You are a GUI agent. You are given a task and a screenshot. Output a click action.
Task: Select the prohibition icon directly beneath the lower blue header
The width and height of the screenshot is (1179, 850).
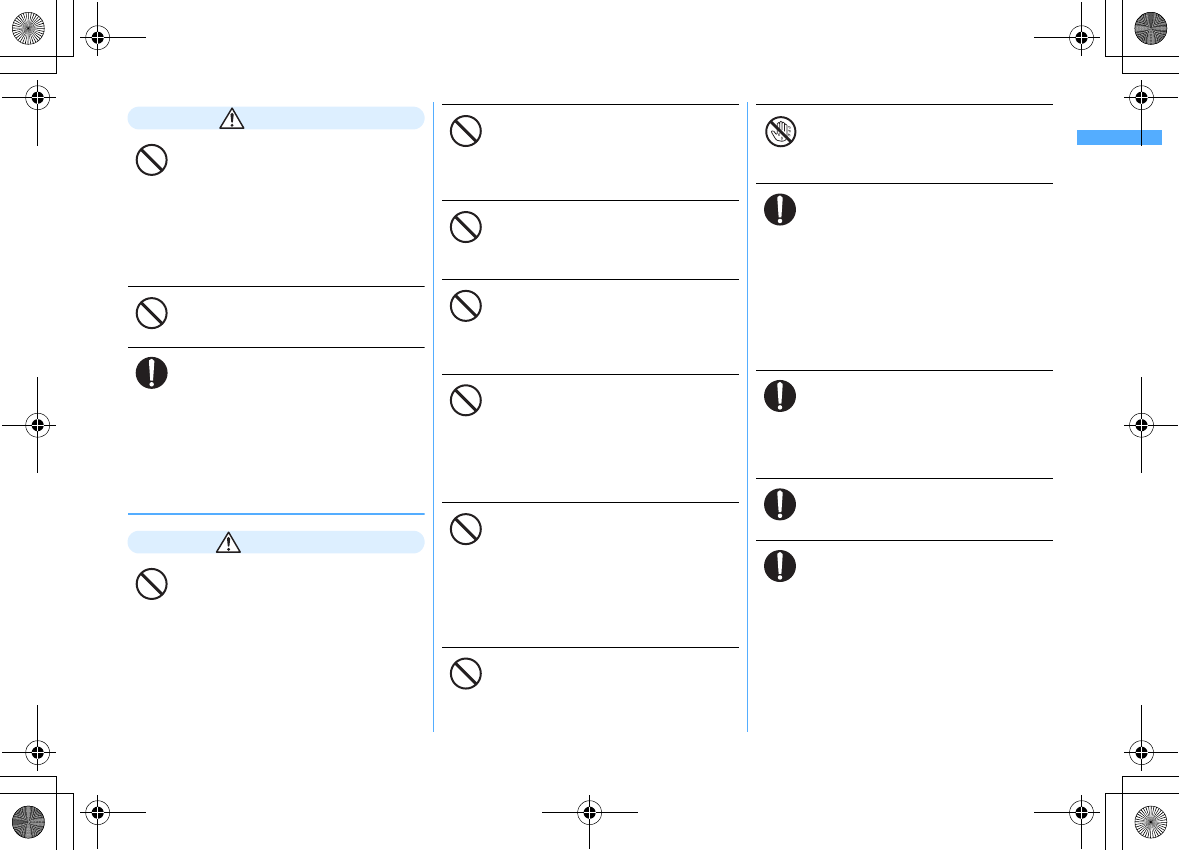pyautogui.click(x=151, y=585)
